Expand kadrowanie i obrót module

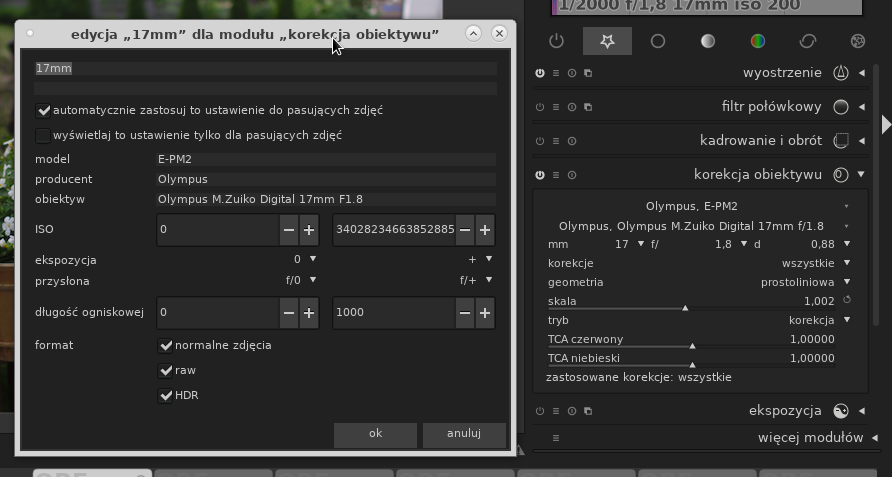pyautogui.click(x=862, y=141)
